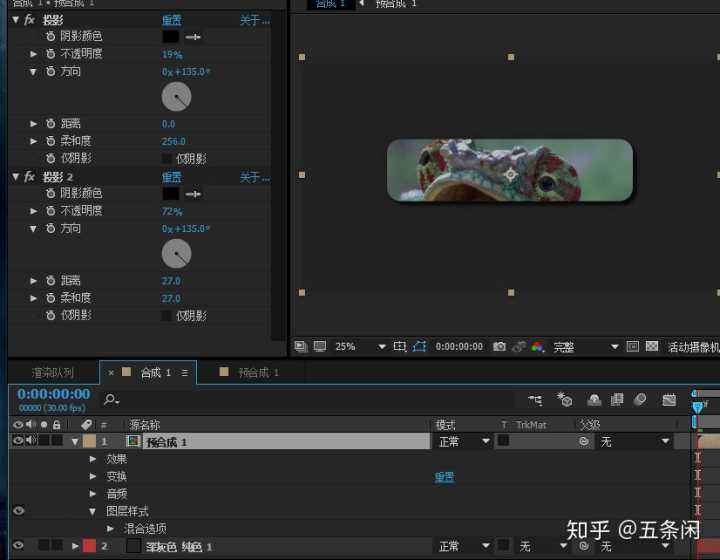Open shadow color swatch of 投影 2
This screenshot has height=560, width=720.
tap(171, 193)
